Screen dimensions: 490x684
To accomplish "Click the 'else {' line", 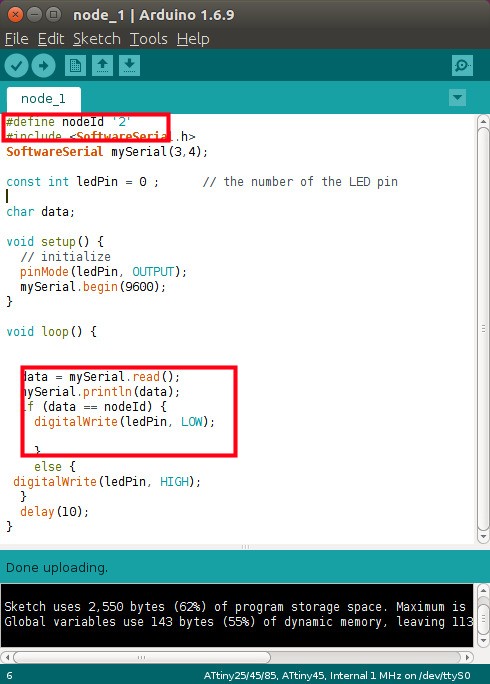I will pyautogui.click(x=55, y=467).
